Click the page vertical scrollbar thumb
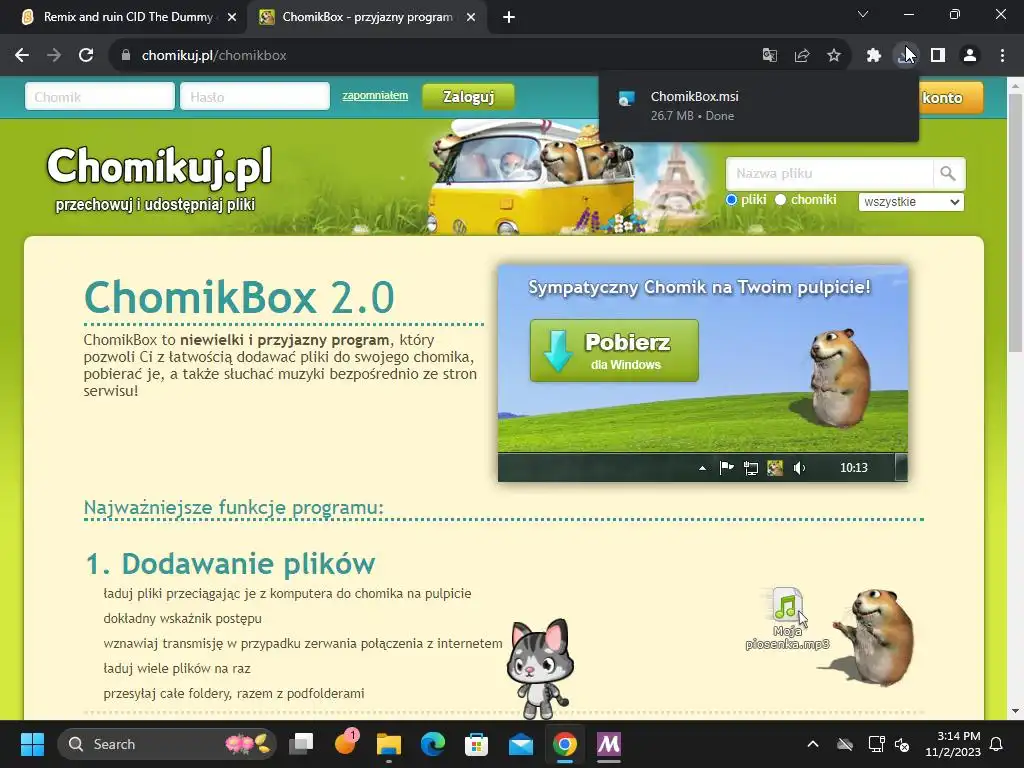This screenshot has width=1024, height=768. click(1015, 222)
